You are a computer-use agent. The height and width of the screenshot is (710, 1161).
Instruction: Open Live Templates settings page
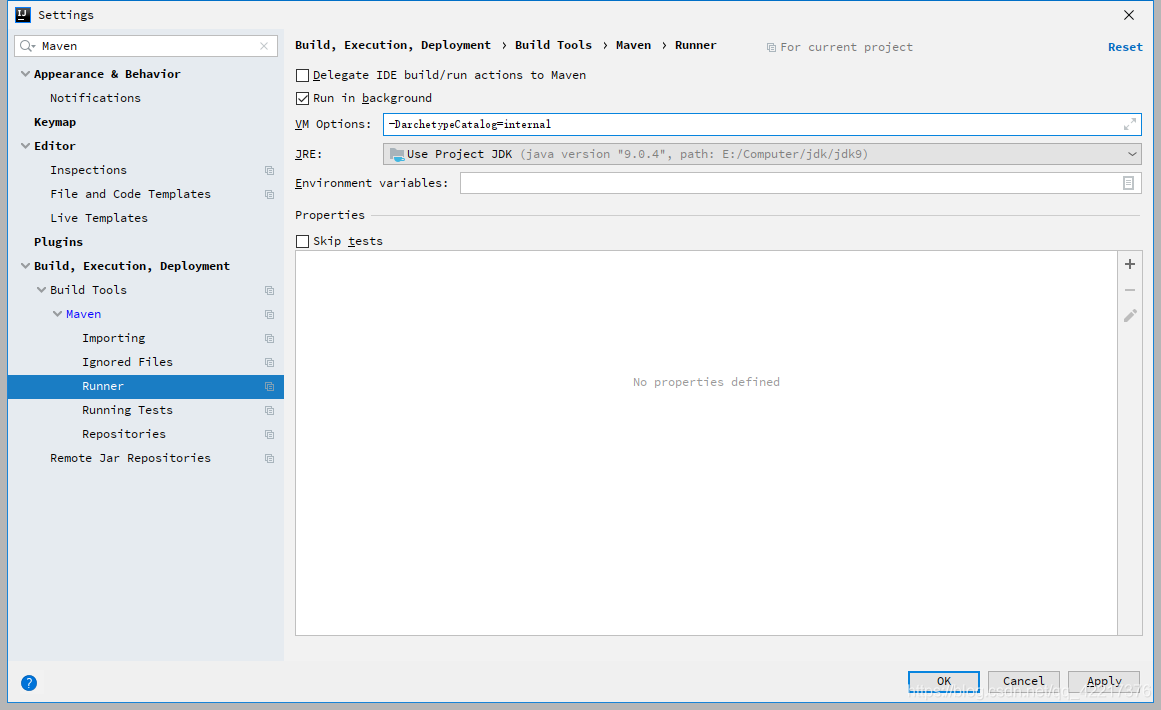tap(99, 218)
